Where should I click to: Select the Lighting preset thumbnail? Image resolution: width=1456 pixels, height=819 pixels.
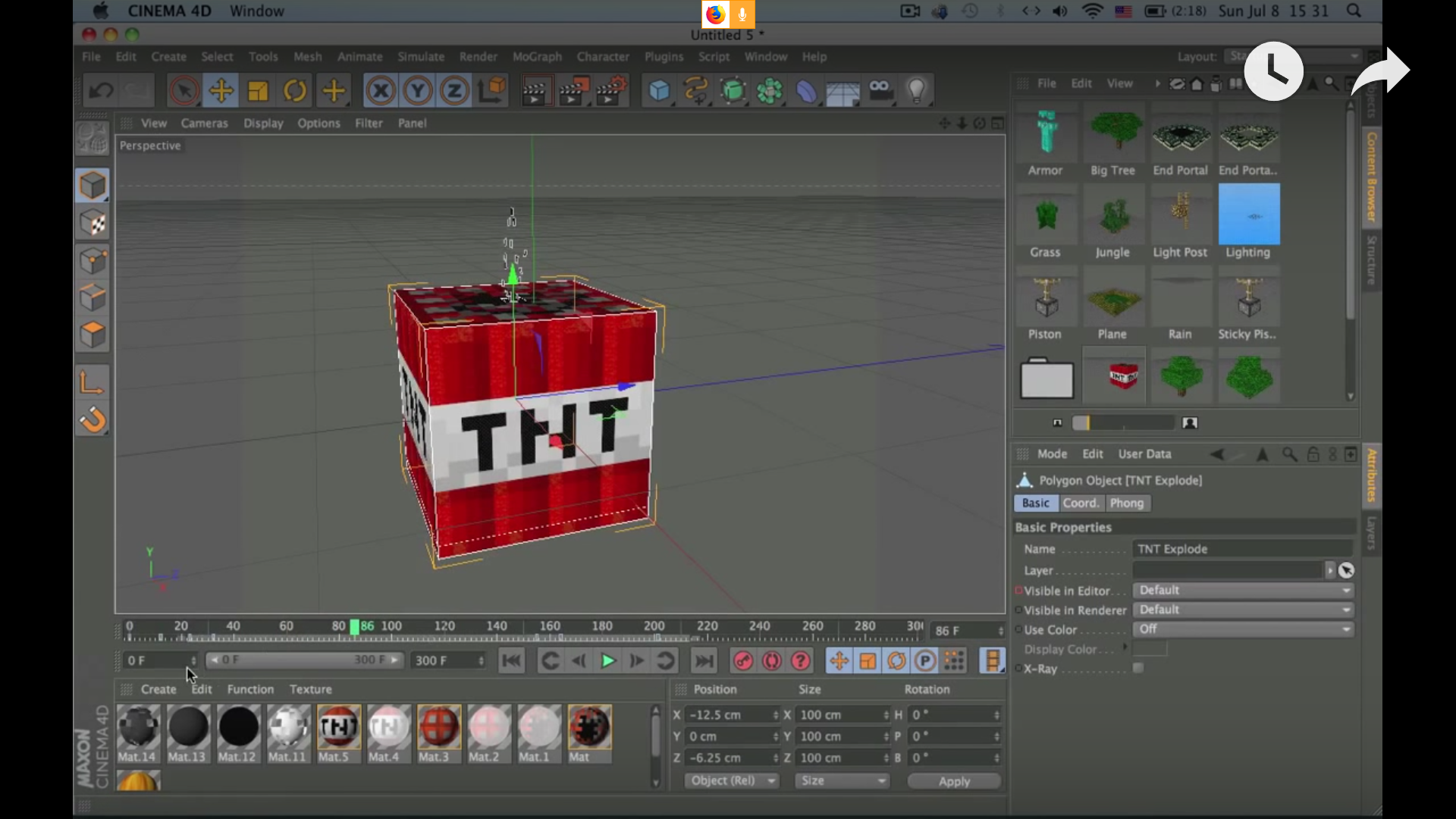pos(1249,215)
